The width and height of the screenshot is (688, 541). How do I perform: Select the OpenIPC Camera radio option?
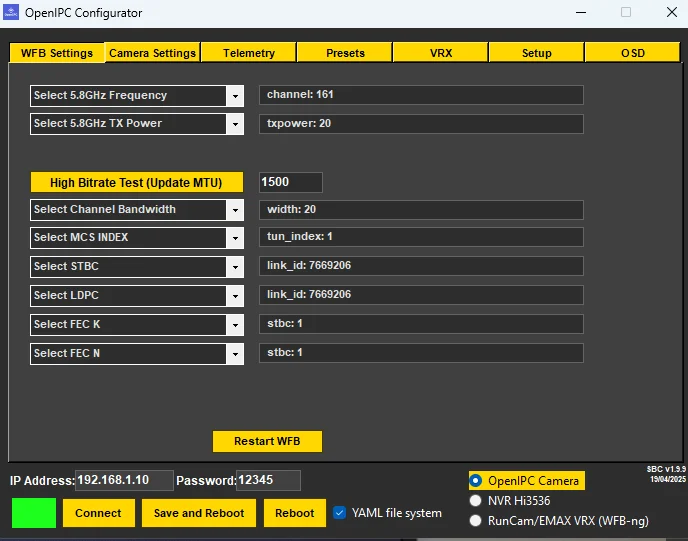tap(476, 481)
